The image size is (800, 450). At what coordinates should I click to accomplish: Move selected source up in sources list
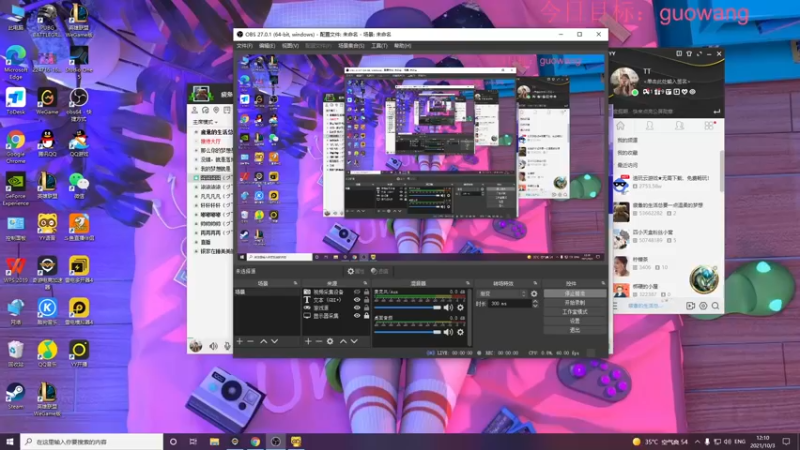coord(343,341)
